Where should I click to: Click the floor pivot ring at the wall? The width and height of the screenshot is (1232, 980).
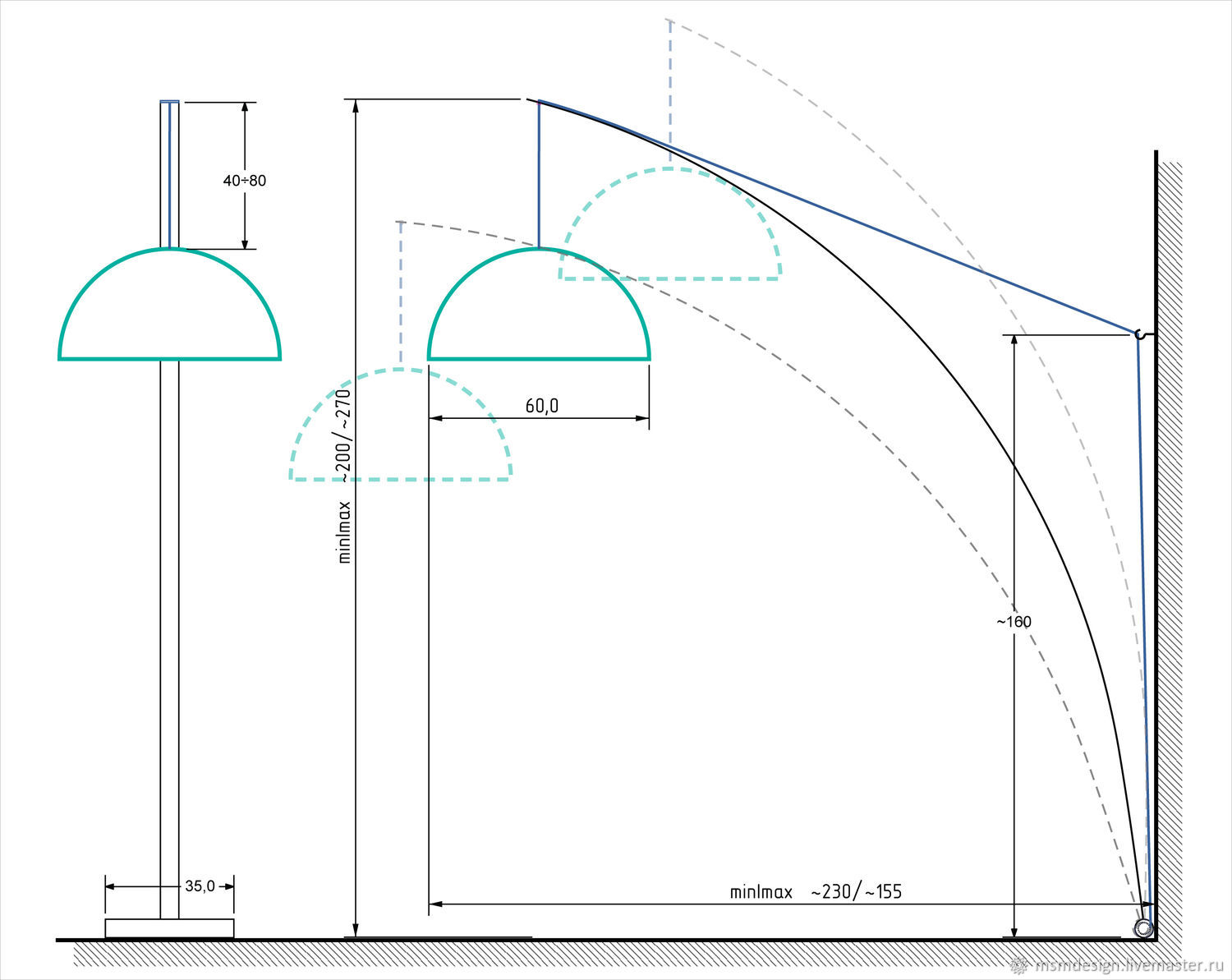(x=1142, y=928)
